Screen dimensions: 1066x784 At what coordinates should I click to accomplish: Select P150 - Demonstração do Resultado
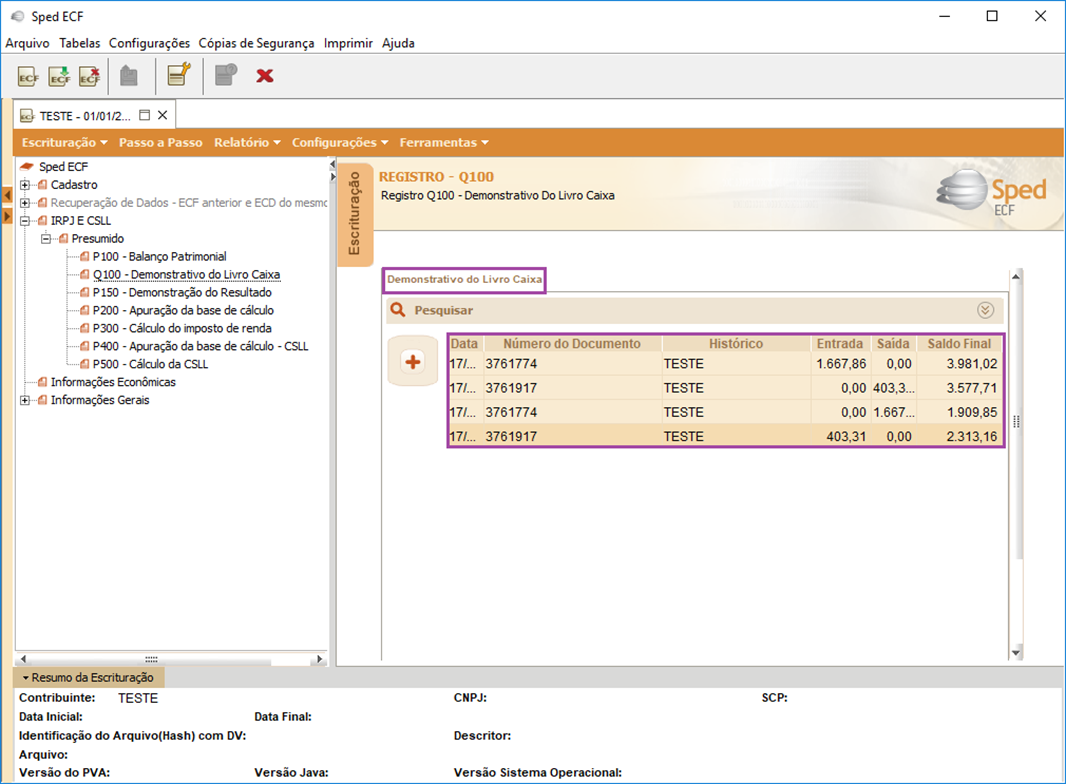(182, 292)
